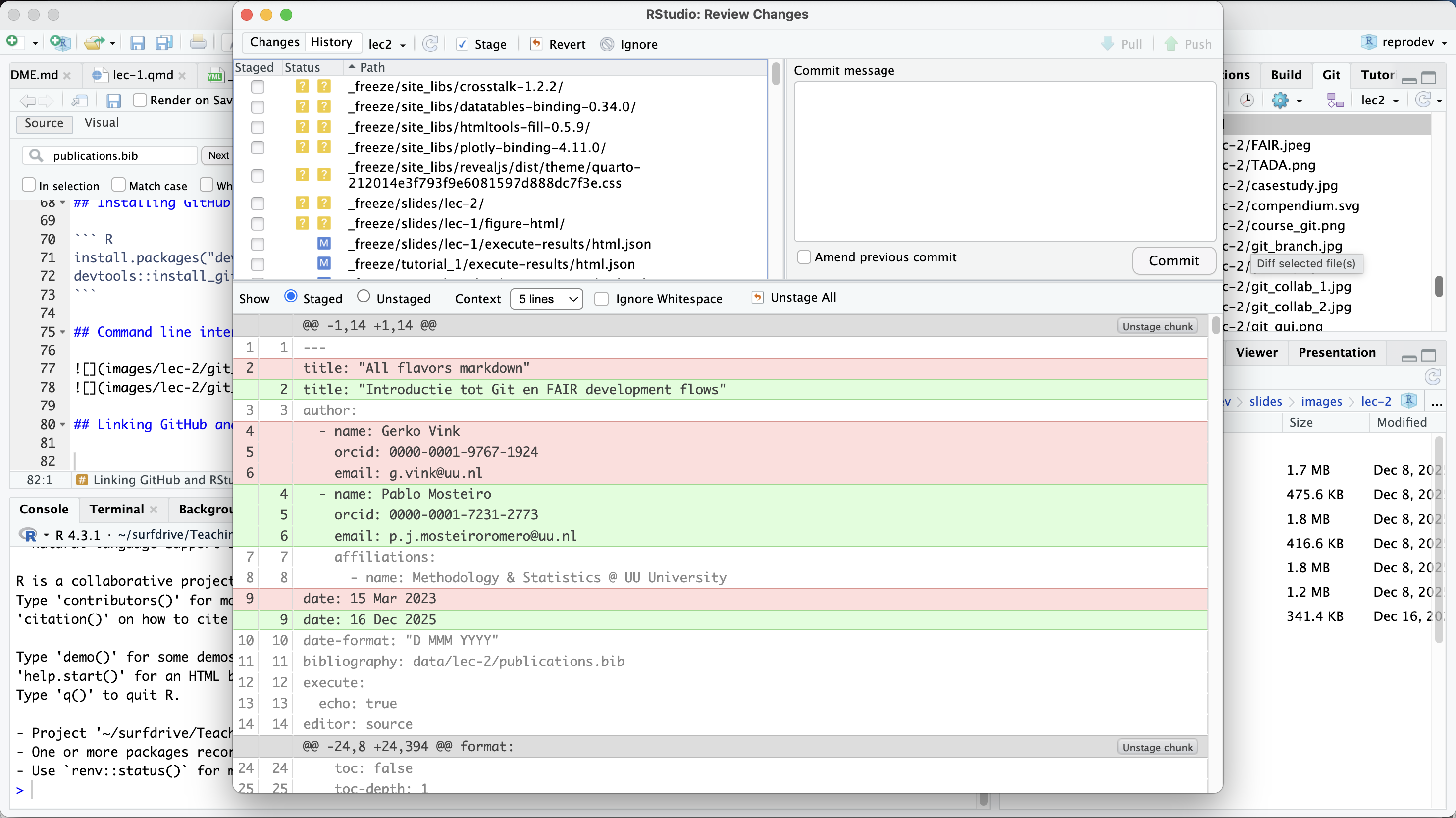The image size is (1456, 818).
Task: Switch to the History tab
Action: [332, 43]
